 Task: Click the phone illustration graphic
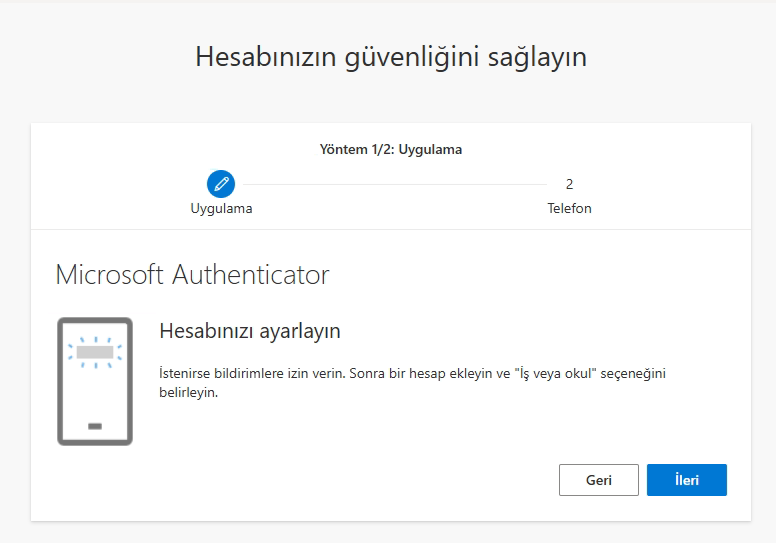click(95, 381)
